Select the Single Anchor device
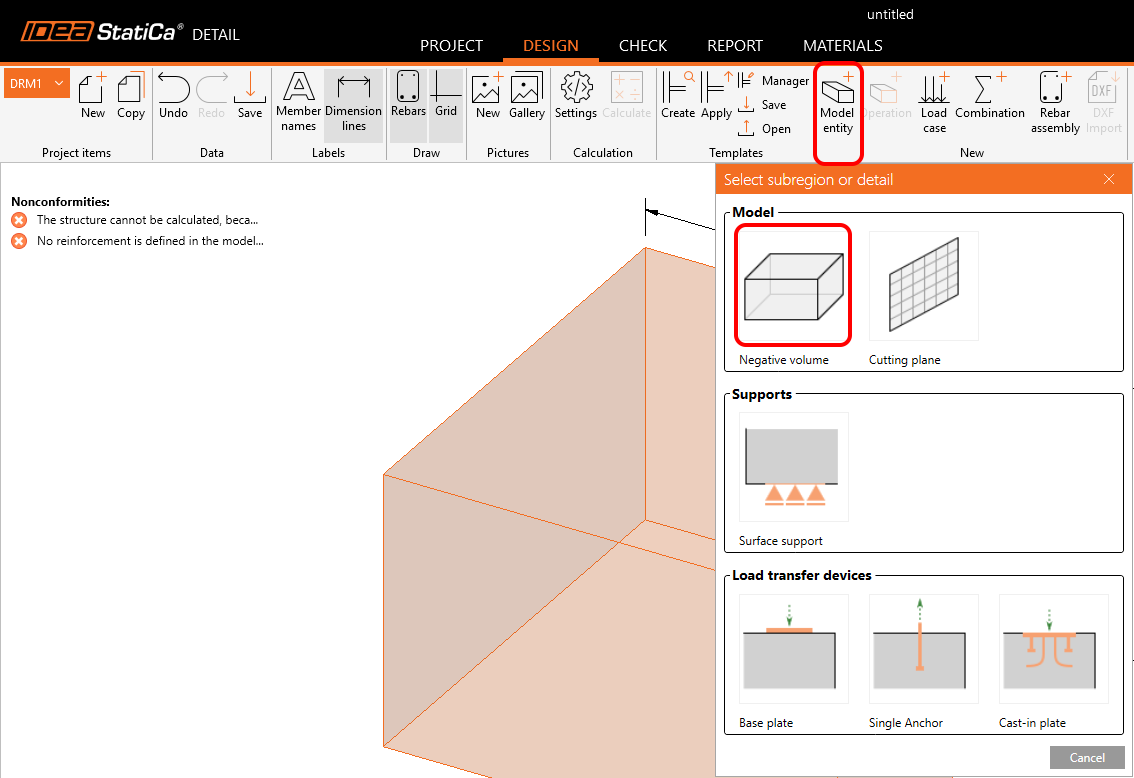 923,649
